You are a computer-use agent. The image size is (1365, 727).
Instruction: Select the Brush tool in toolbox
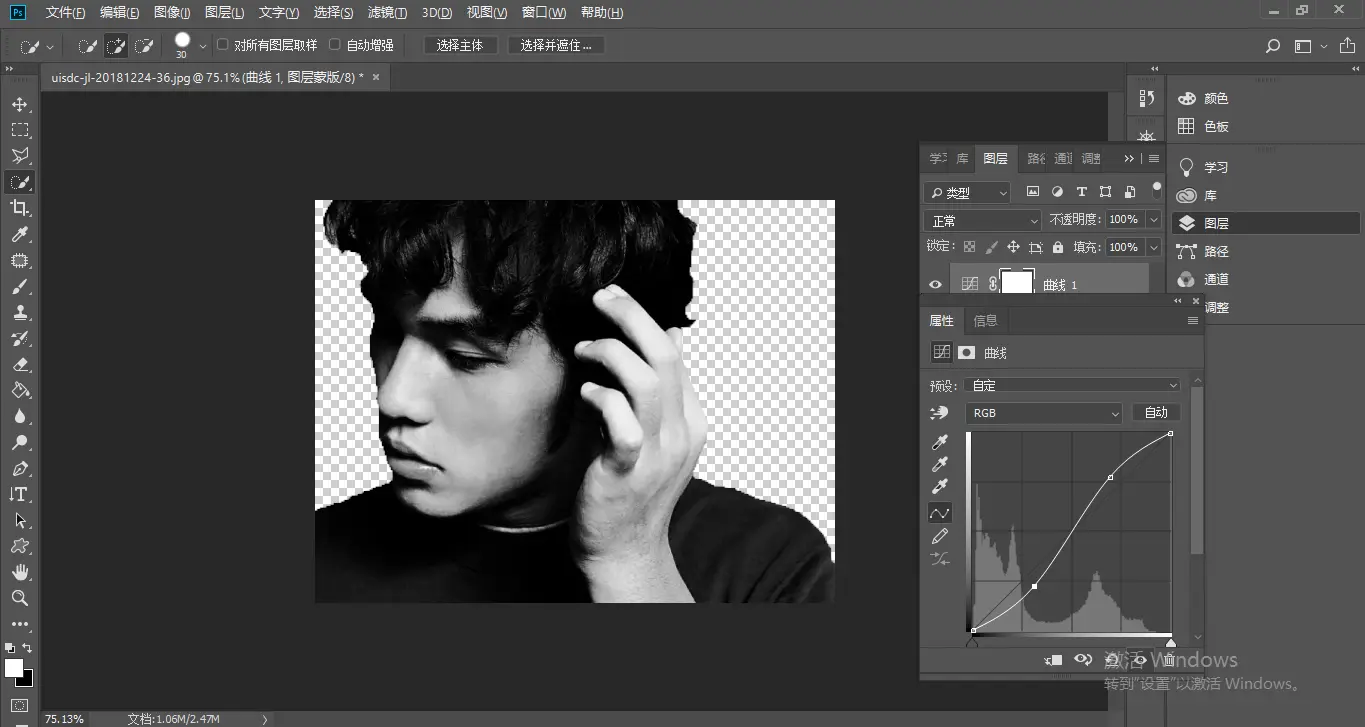[x=20, y=286]
